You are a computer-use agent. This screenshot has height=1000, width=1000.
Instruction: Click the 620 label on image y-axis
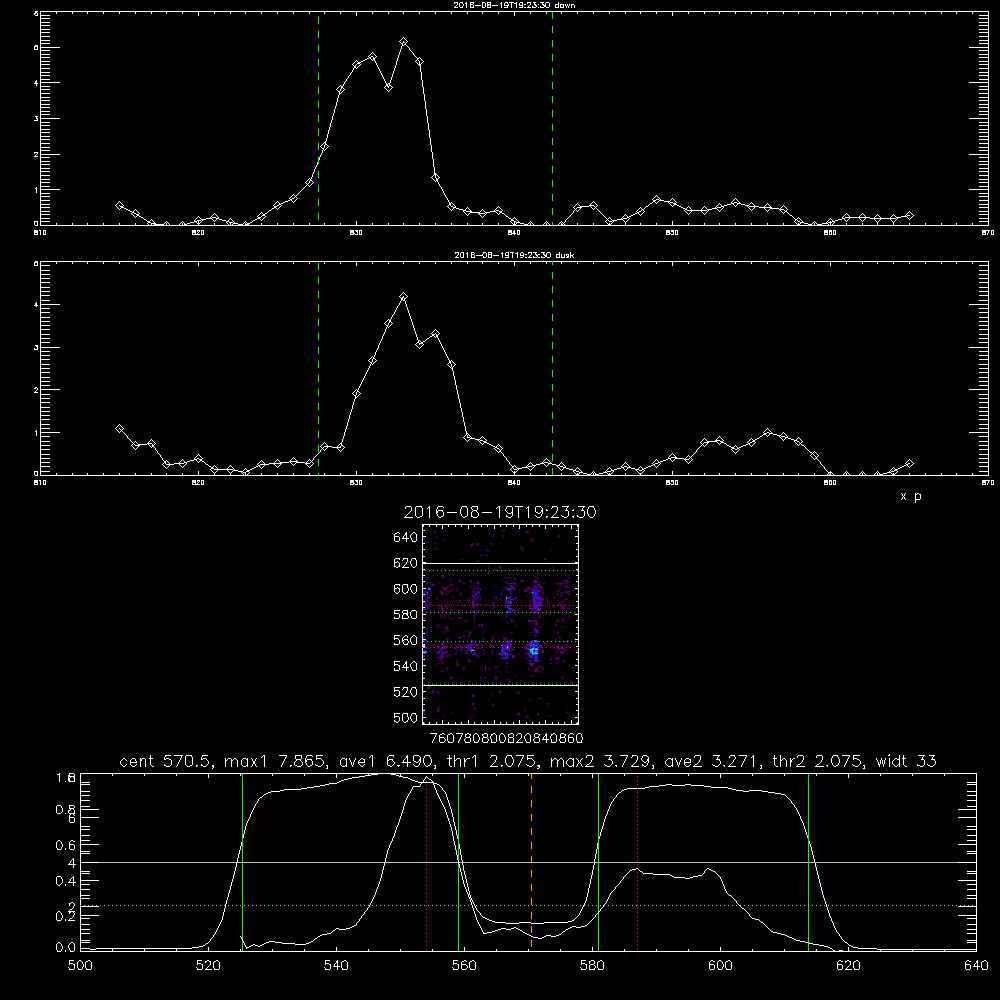coord(406,563)
